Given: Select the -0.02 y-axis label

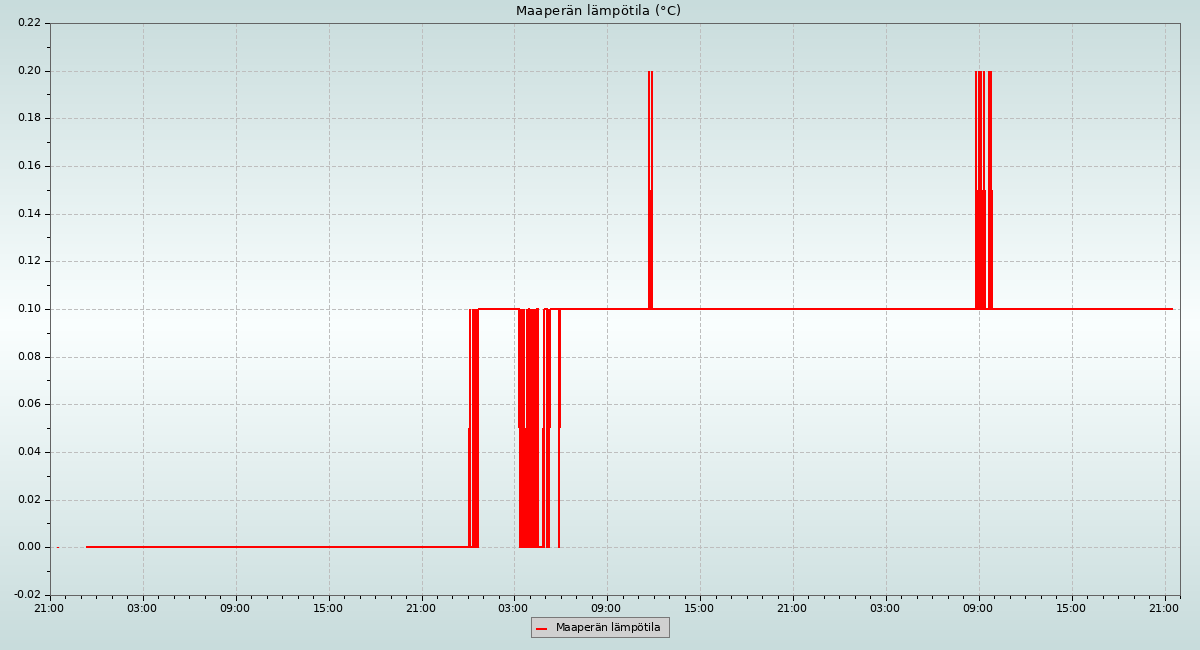Looking at the screenshot, I should pos(27,595).
